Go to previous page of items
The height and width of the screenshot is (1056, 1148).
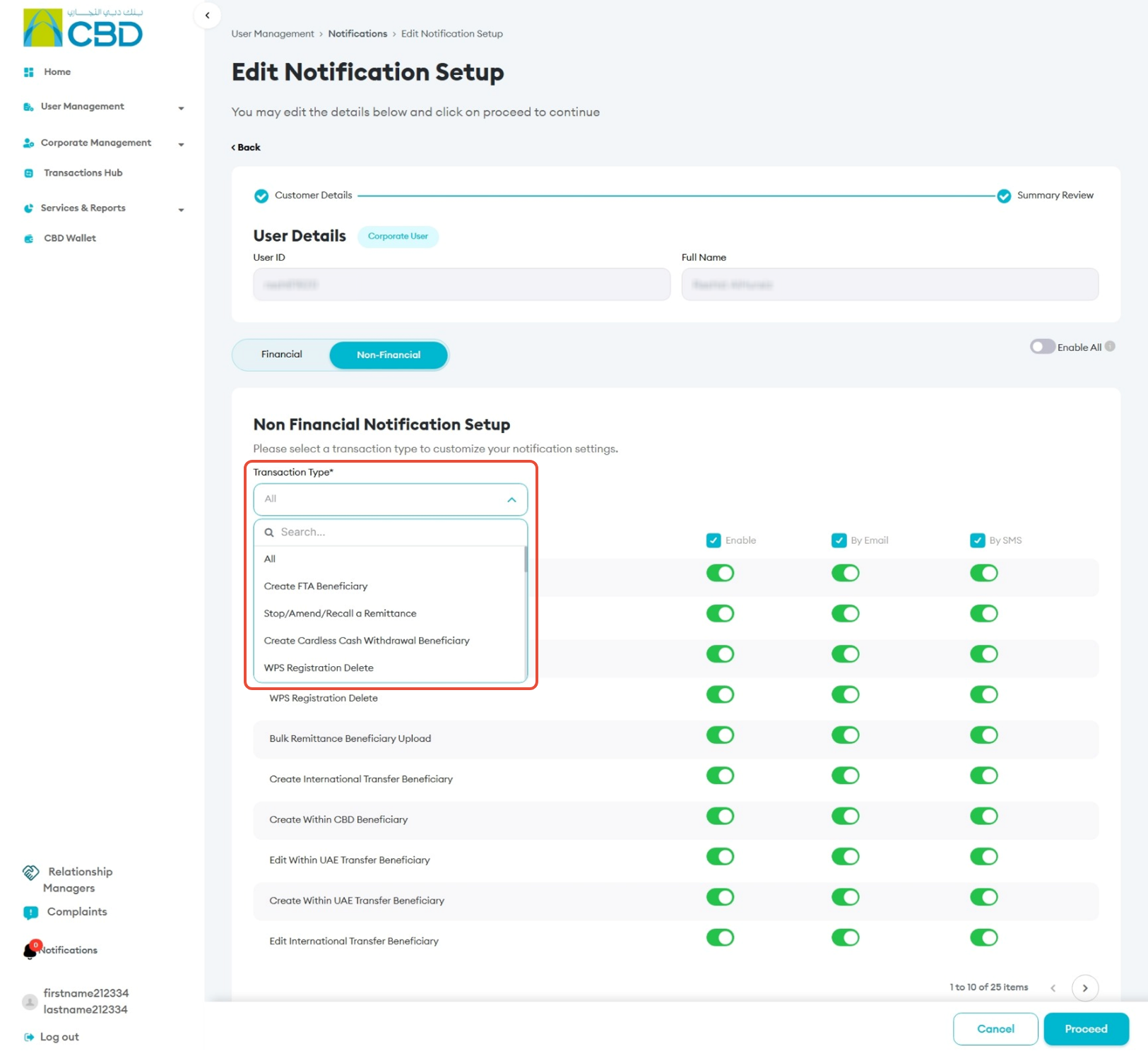(1053, 988)
